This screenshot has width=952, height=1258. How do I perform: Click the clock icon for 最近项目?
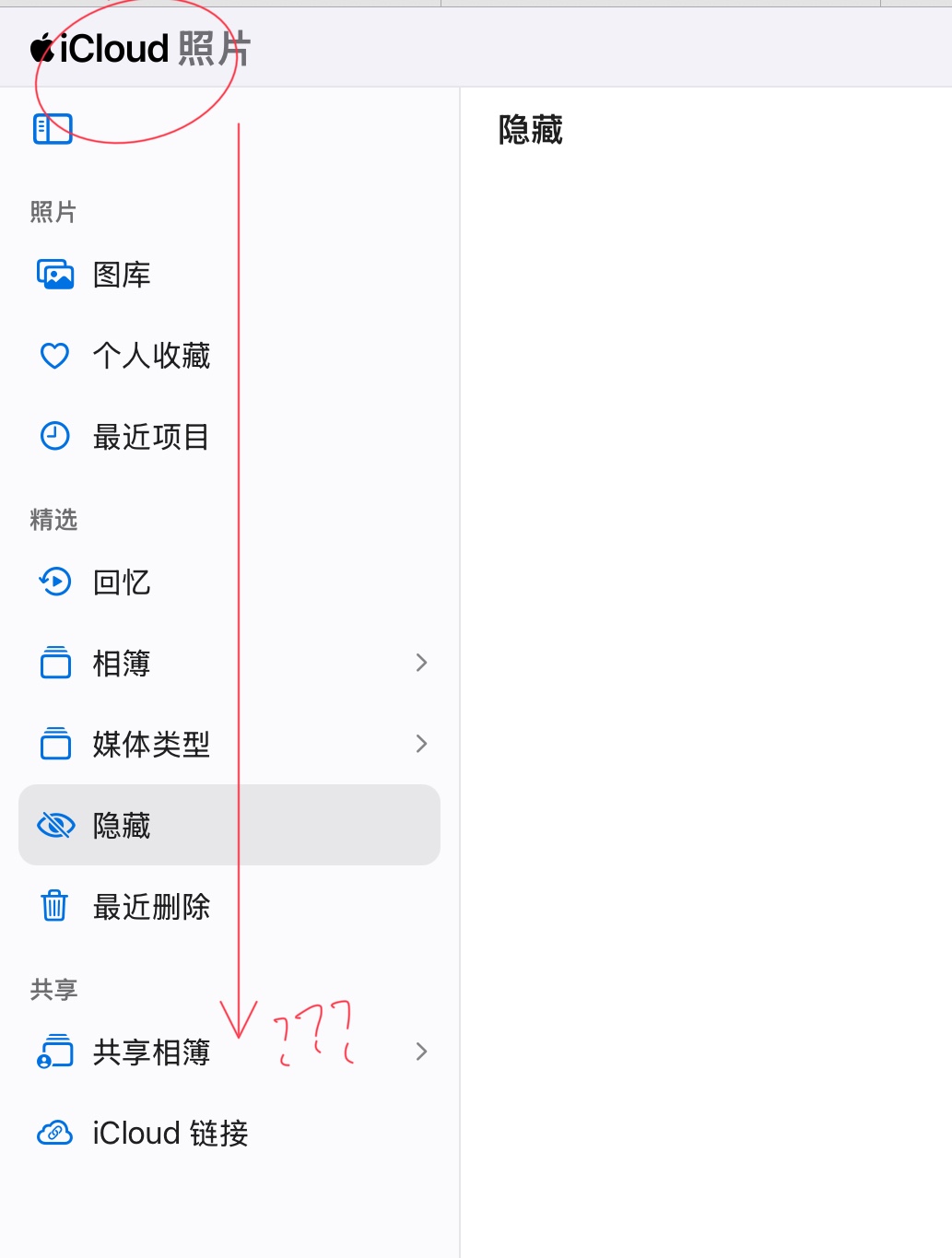pos(55,436)
